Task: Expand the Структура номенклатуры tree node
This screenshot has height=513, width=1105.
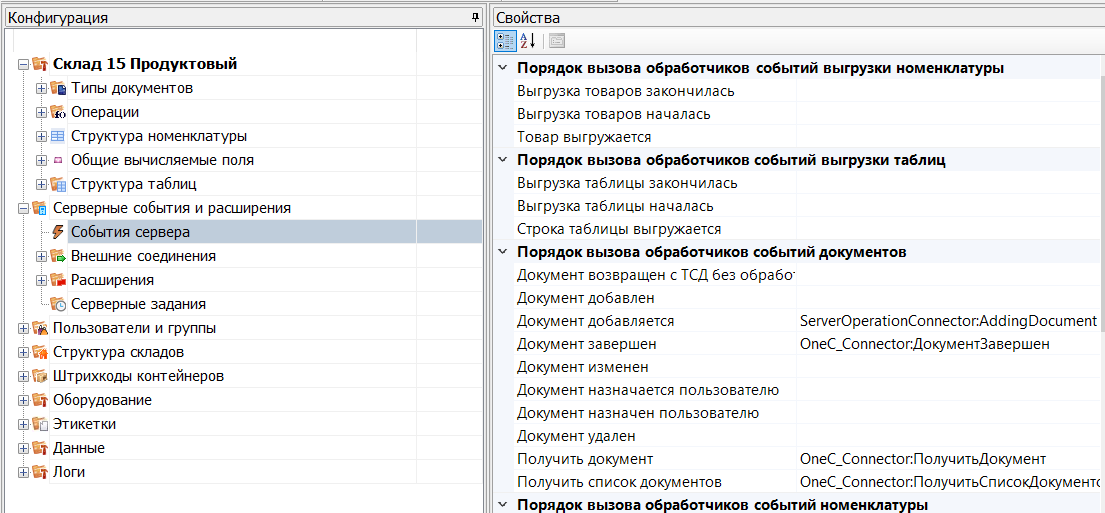Action: click(x=42, y=137)
